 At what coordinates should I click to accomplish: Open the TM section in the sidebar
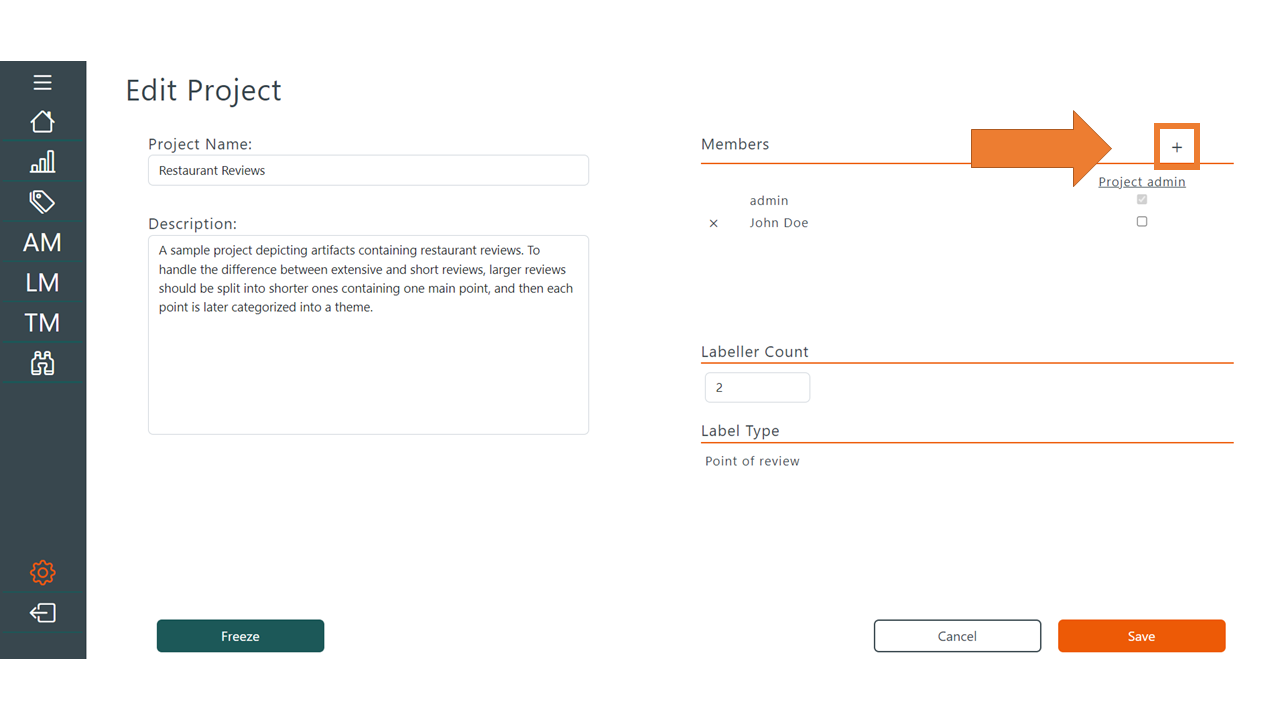click(42, 322)
